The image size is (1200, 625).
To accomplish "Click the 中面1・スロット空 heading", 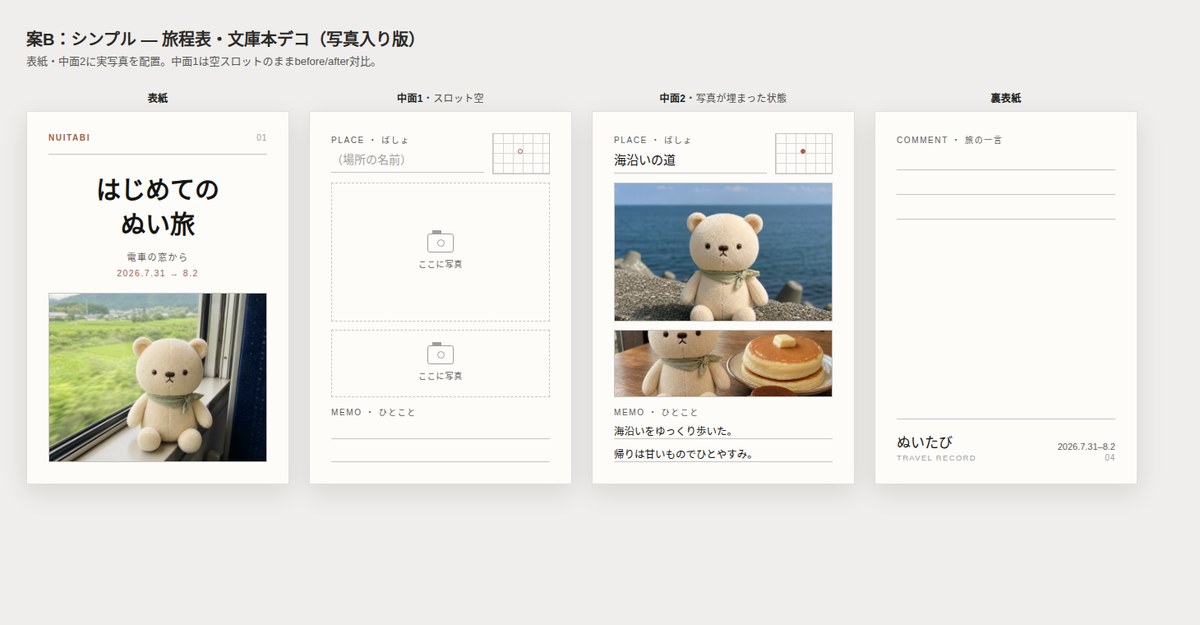I will (x=440, y=98).
